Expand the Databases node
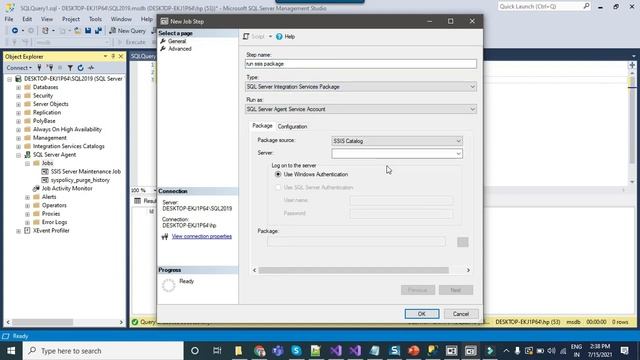The width and height of the screenshot is (640, 360). coord(18,87)
